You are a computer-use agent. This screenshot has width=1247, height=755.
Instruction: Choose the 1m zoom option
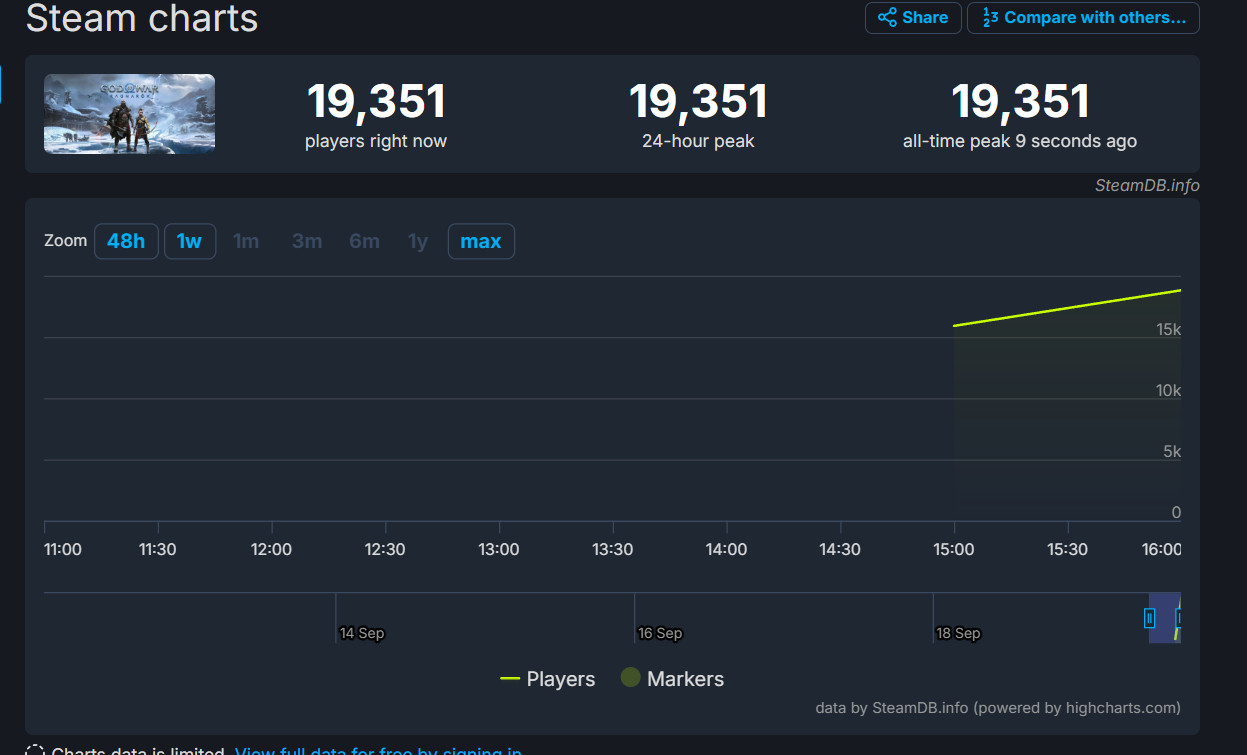pyautogui.click(x=246, y=241)
